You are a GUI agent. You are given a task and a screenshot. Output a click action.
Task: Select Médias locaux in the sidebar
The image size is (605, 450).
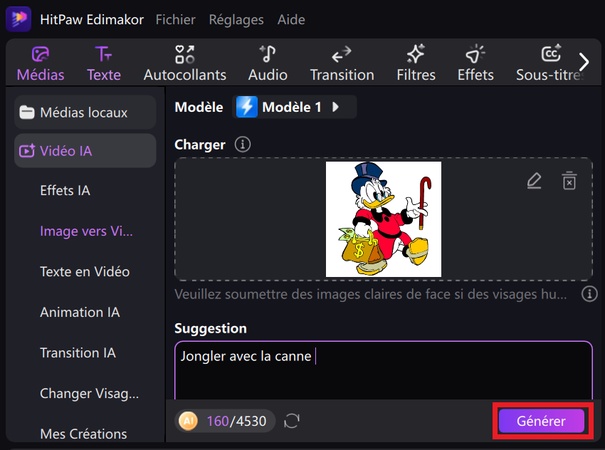pos(85,112)
